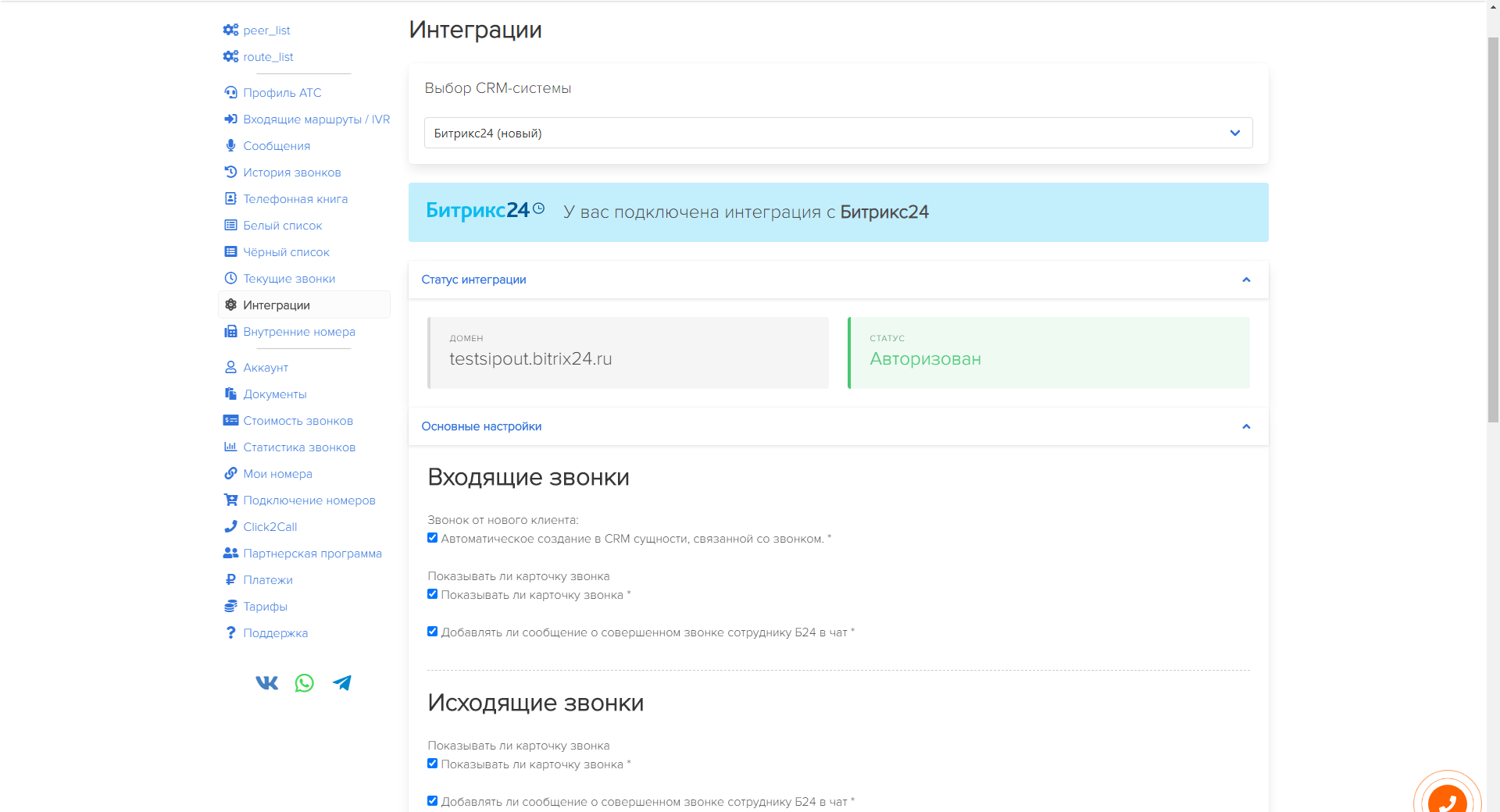Open route_list in the sidebar
Screen dimensions: 1500x812
(268, 57)
